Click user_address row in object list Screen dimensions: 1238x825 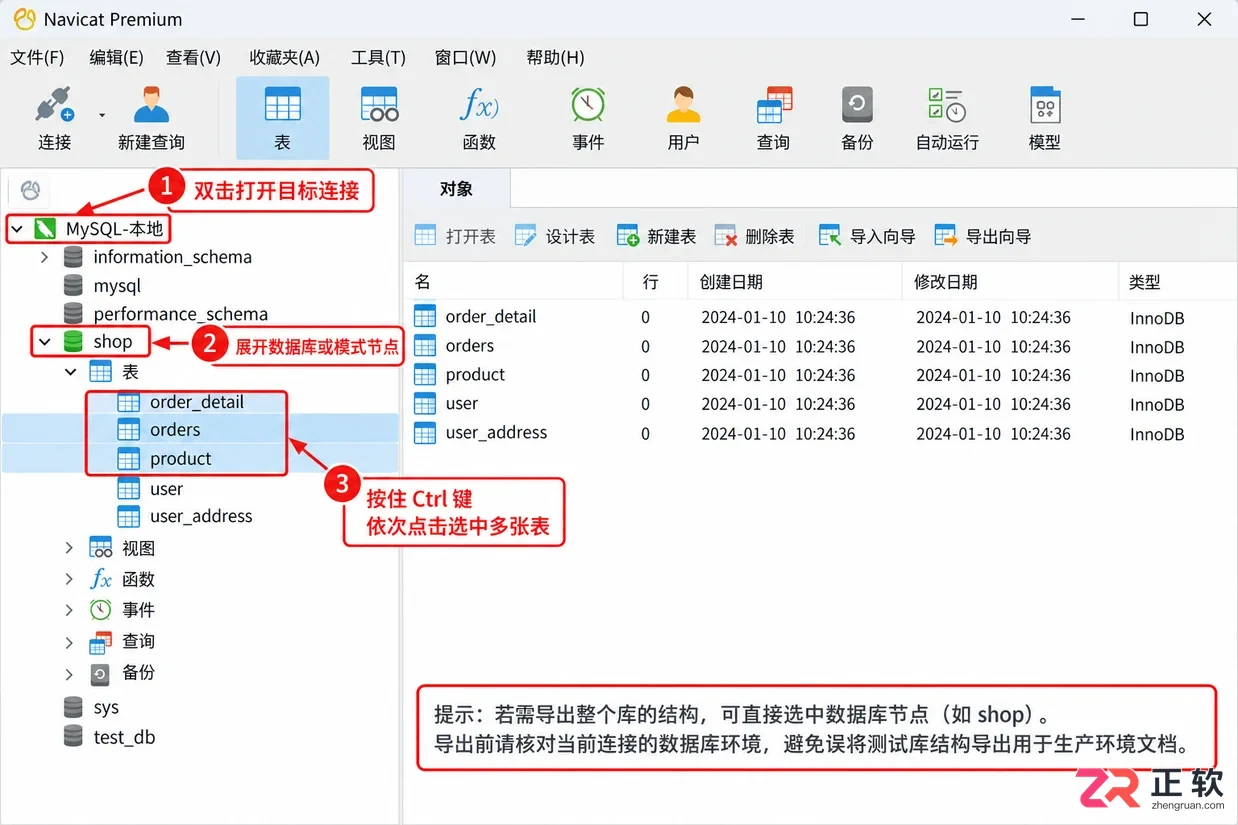click(819, 433)
